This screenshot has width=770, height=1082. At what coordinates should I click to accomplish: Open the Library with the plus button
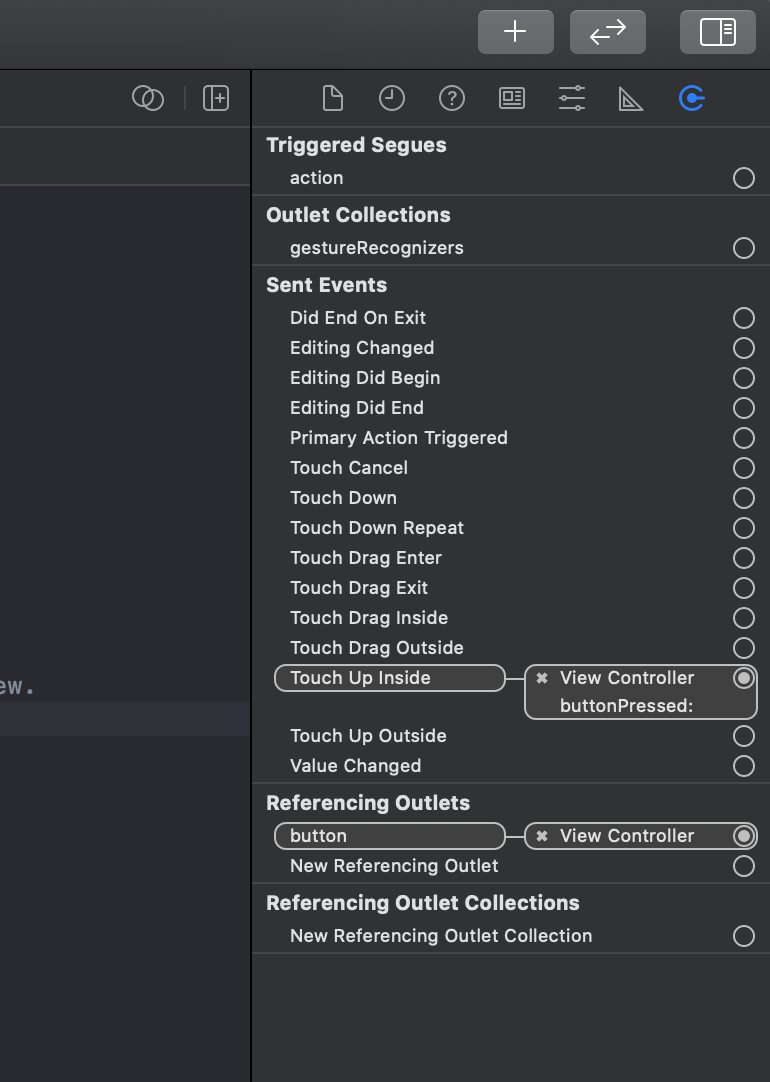(x=515, y=32)
